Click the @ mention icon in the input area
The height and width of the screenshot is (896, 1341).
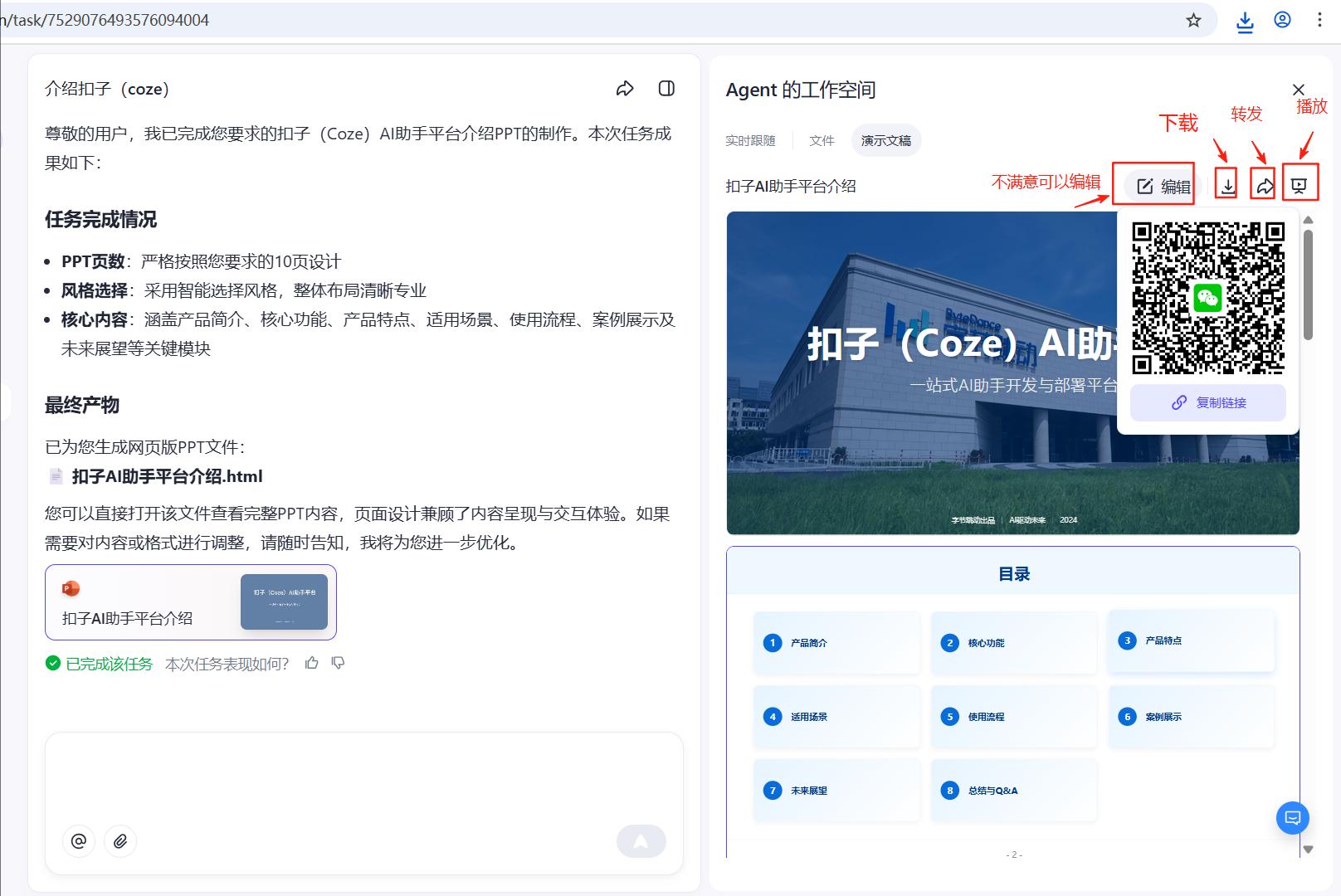point(78,840)
